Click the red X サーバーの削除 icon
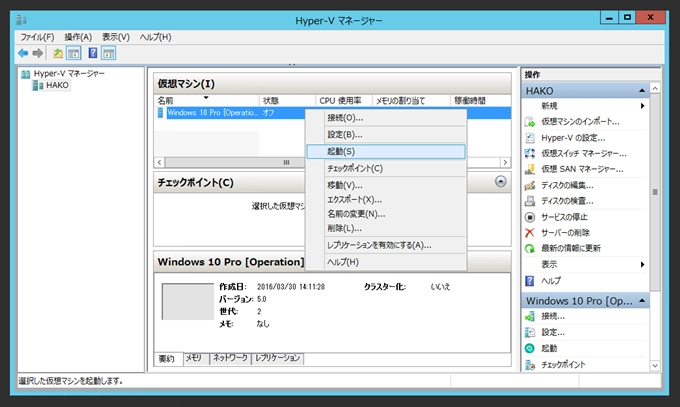 (x=530, y=233)
